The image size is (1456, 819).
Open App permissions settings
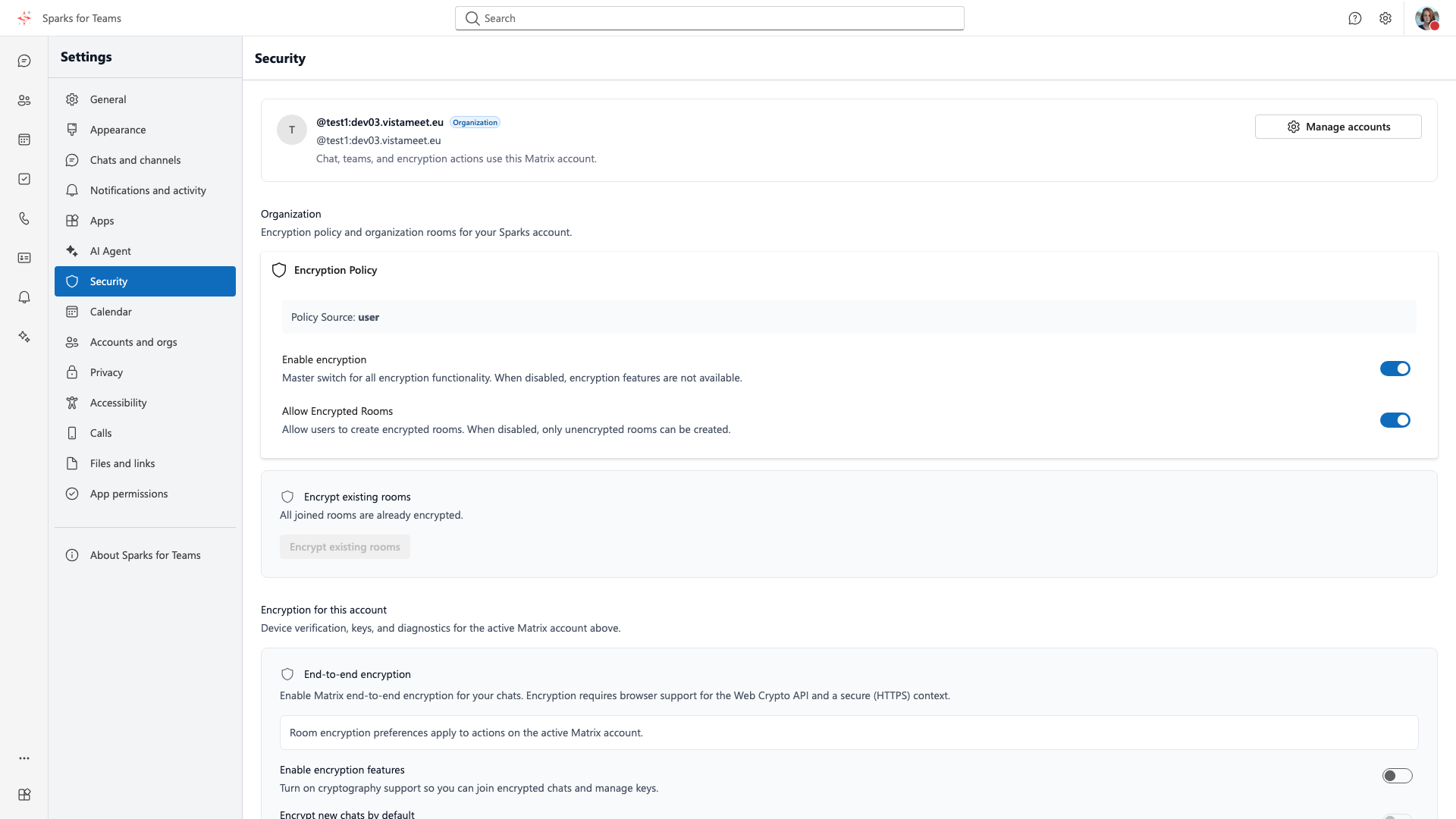tap(145, 494)
